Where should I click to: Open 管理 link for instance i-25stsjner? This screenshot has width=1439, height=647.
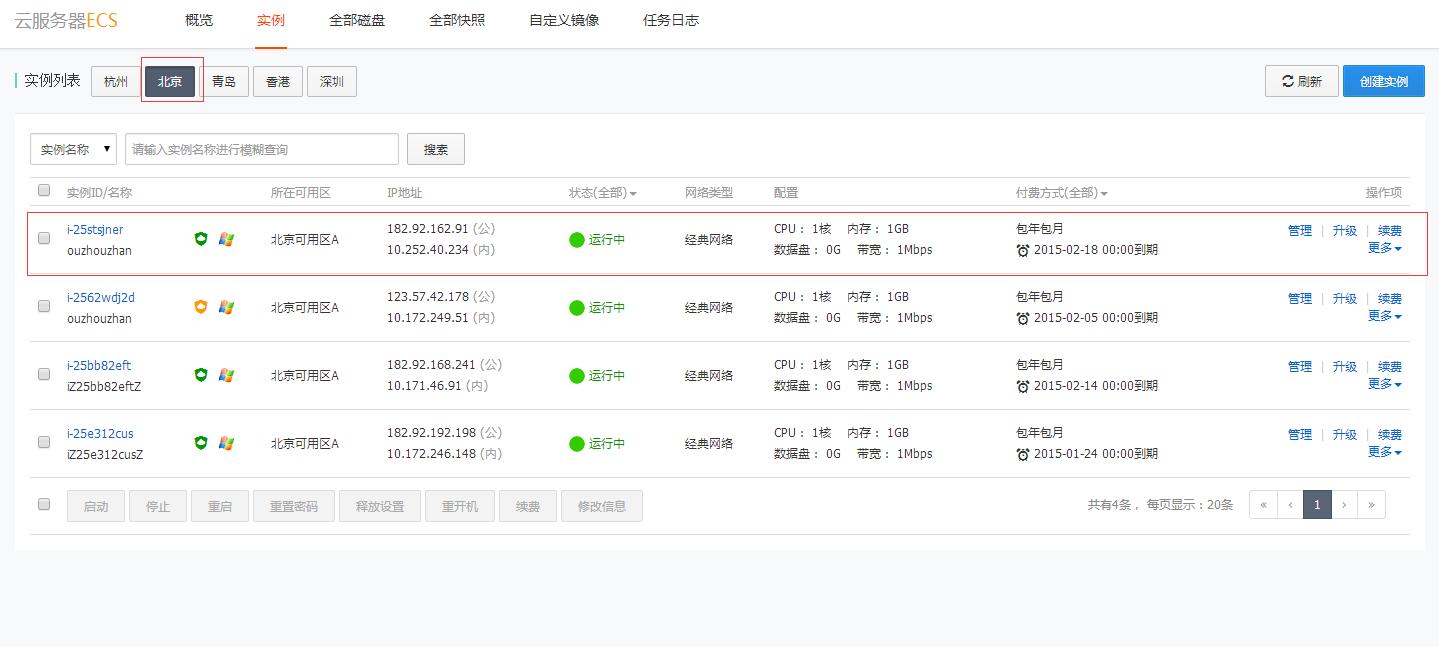click(x=1299, y=230)
